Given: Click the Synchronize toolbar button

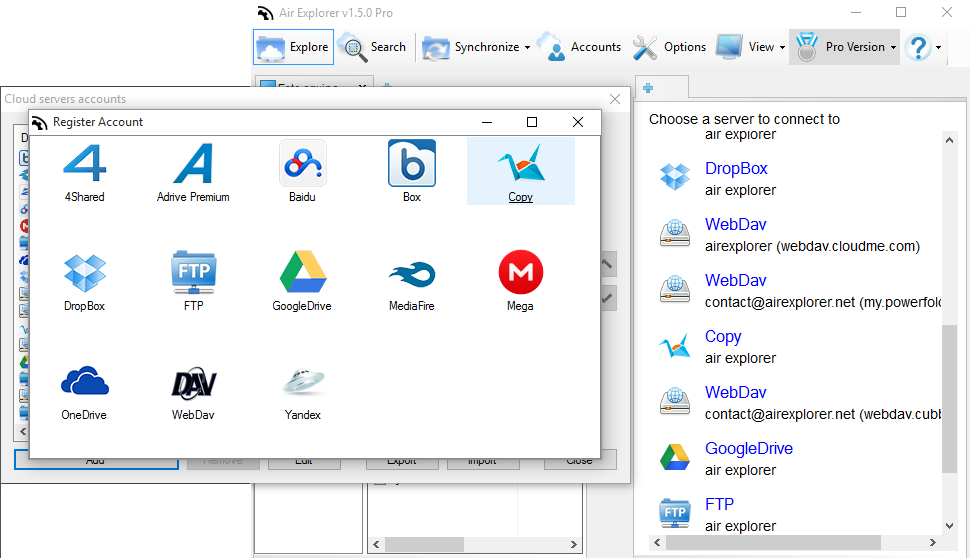Looking at the screenshot, I should tap(471, 47).
